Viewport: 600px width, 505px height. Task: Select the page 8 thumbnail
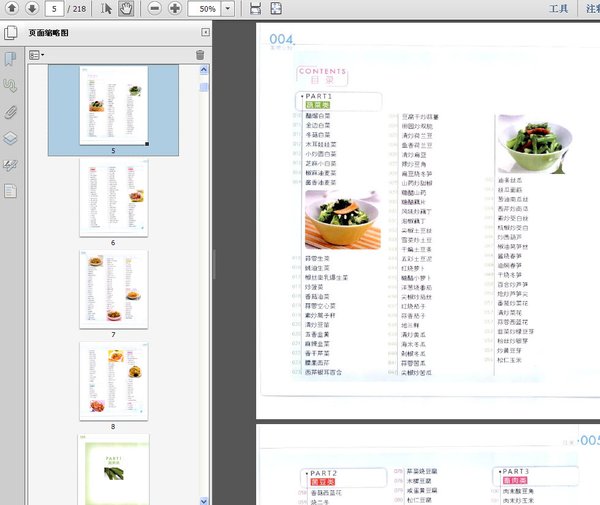113,381
